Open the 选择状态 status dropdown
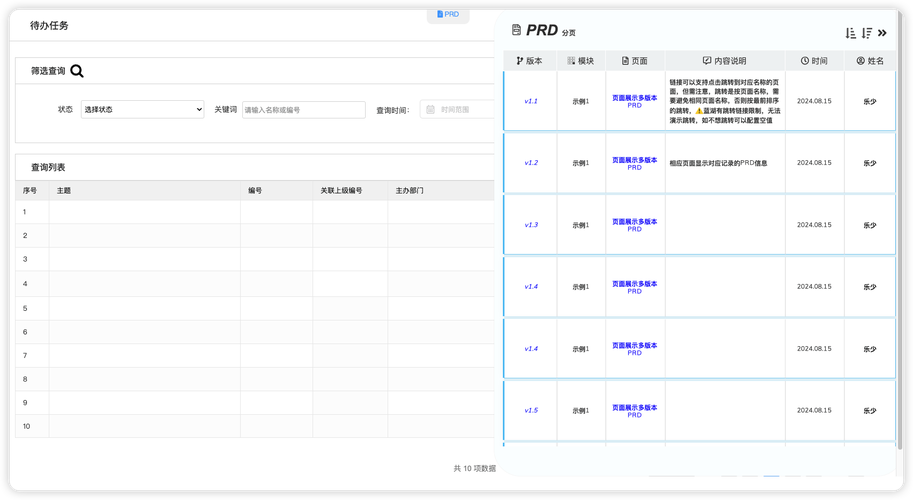The height and width of the screenshot is (500, 913). (143, 109)
